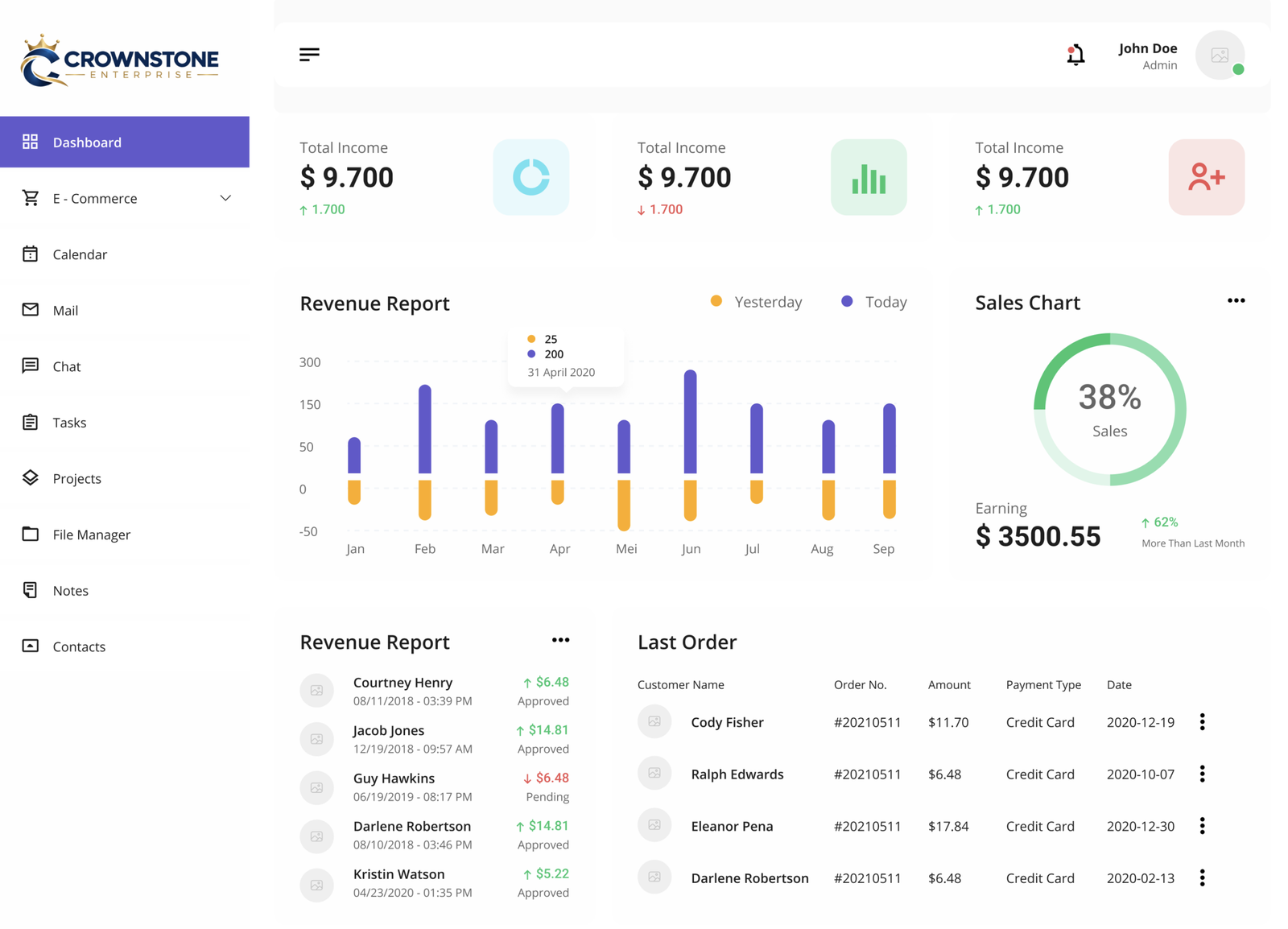The height and width of the screenshot is (929, 1288).
Task: Click the Calendar sidebar icon
Action: [x=30, y=254]
